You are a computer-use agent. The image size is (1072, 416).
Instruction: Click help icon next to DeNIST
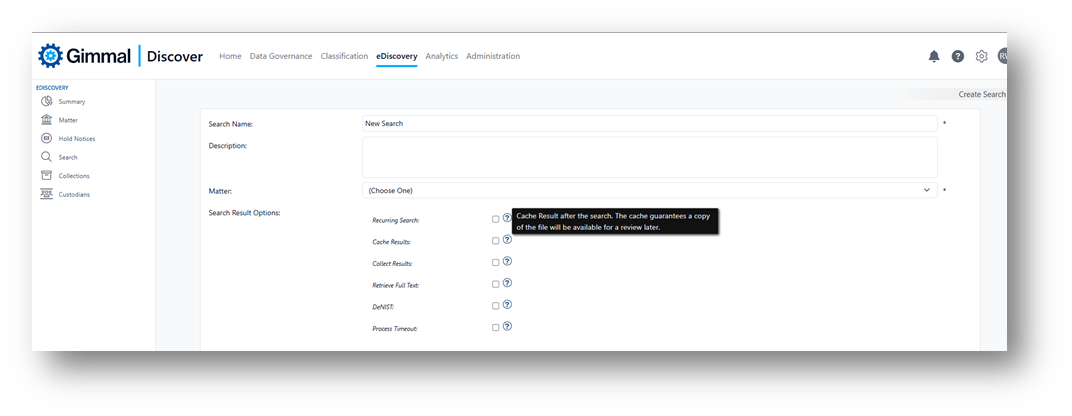[507, 305]
